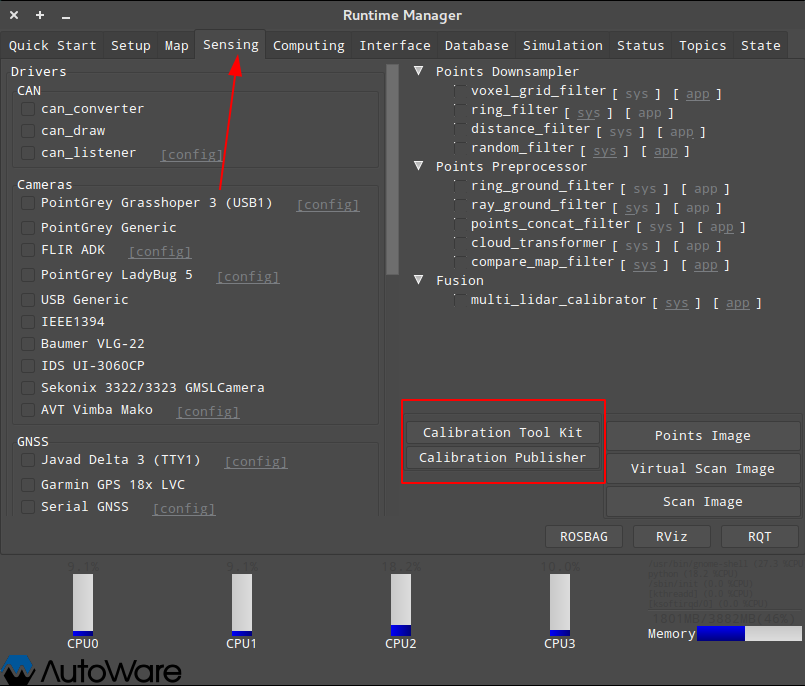Open the voxel_grid_filter app settings link
Screen dimensions: 805x686
pos(697,93)
